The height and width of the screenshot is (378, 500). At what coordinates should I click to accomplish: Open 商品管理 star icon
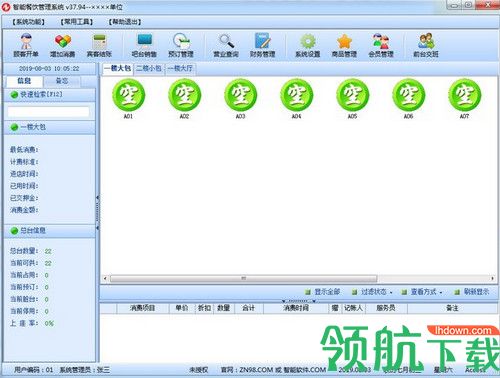(x=344, y=45)
